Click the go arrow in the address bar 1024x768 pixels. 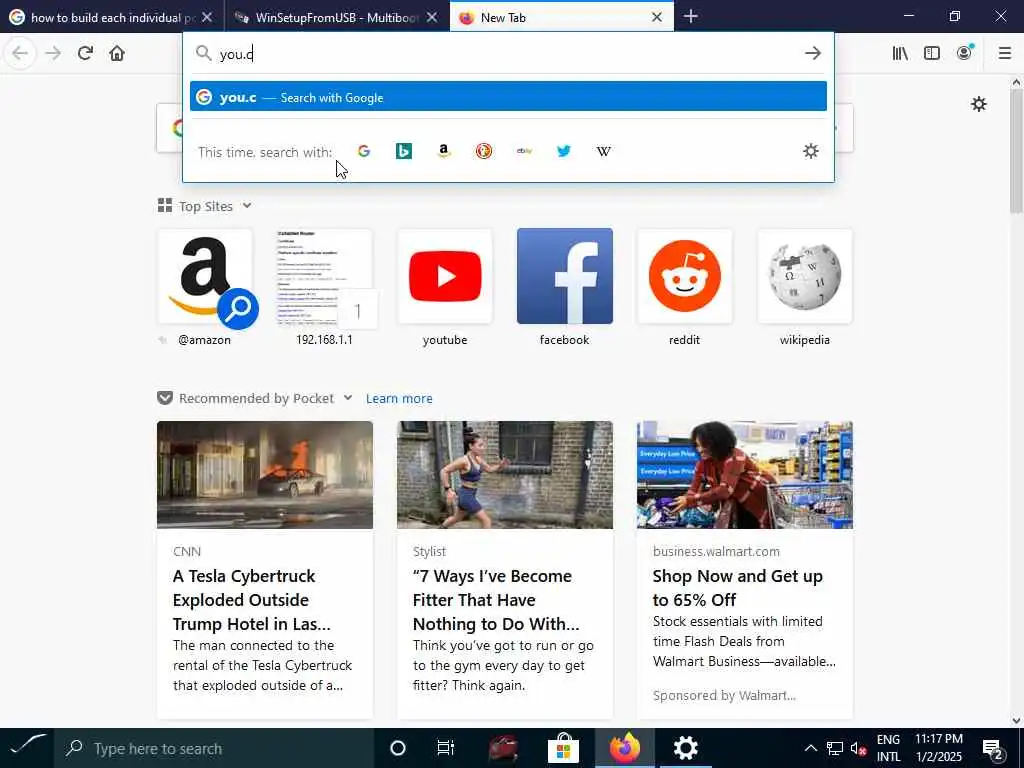(x=812, y=53)
